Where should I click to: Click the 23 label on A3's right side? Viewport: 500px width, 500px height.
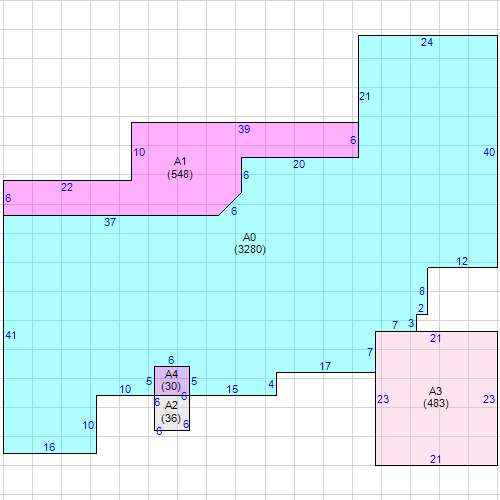[489, 399]
